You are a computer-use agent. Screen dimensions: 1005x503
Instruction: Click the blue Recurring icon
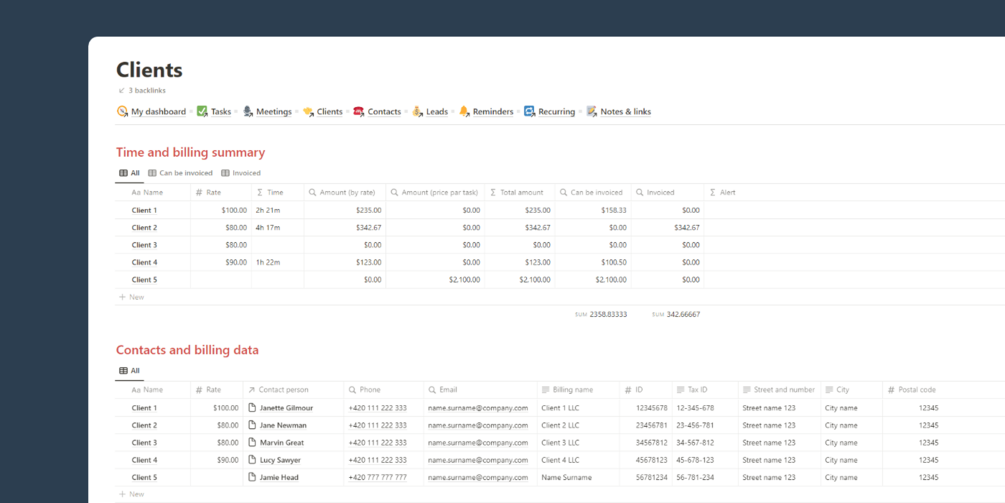point(529,111)
